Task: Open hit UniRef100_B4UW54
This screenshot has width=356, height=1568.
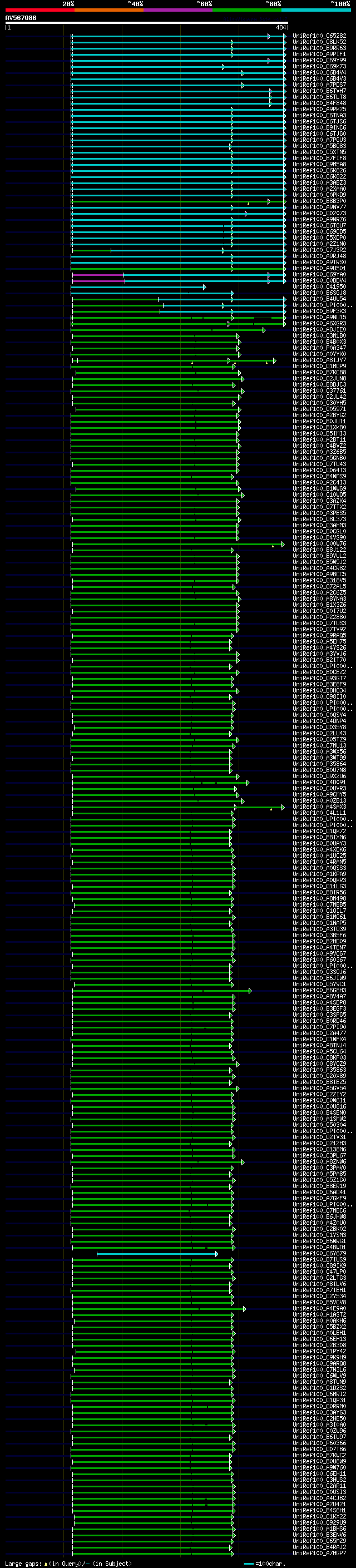Action: [x=319, y=299]
